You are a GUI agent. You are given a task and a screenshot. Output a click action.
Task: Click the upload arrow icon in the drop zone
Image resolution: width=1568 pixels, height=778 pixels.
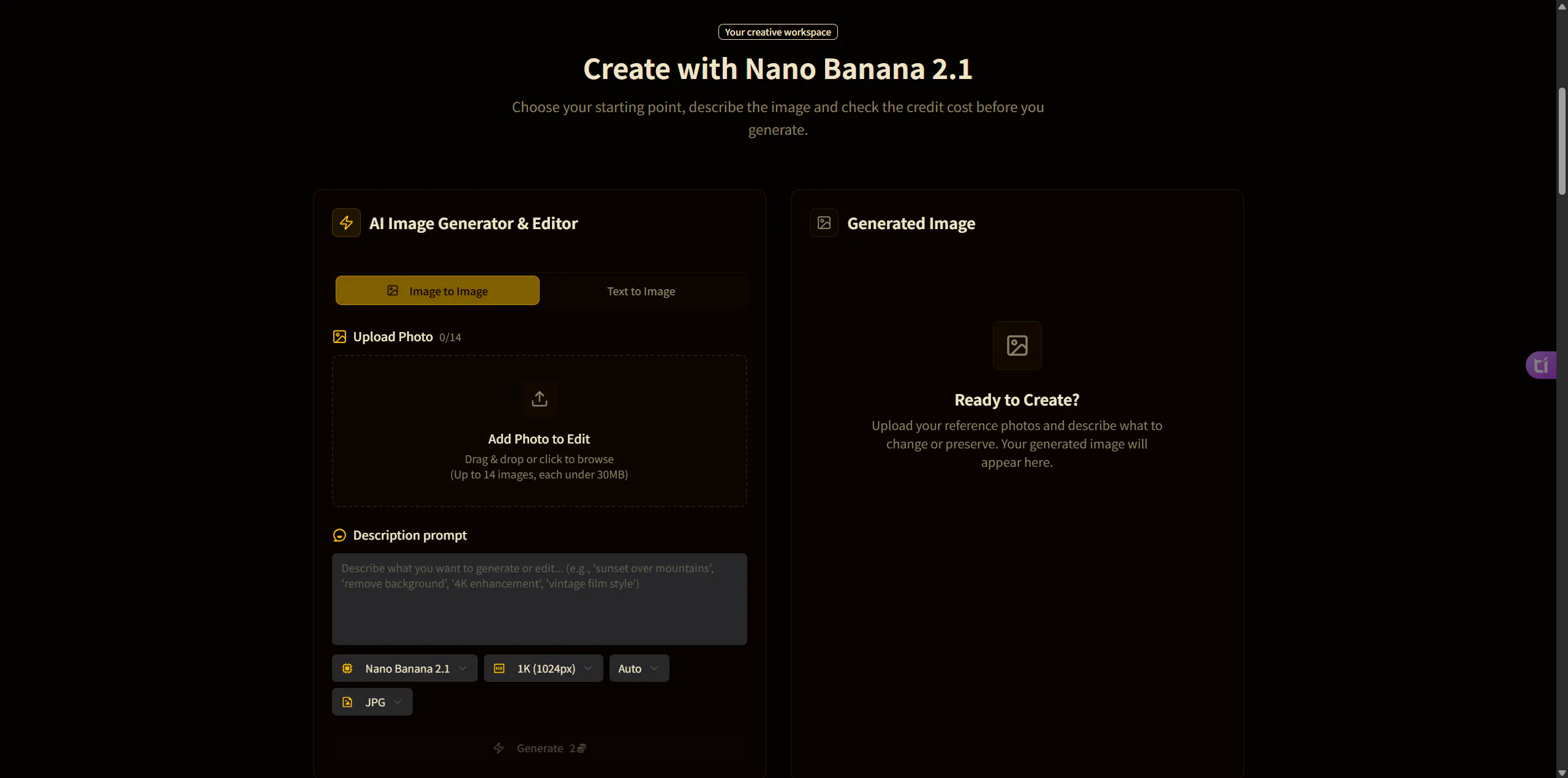tap(539, 399)
